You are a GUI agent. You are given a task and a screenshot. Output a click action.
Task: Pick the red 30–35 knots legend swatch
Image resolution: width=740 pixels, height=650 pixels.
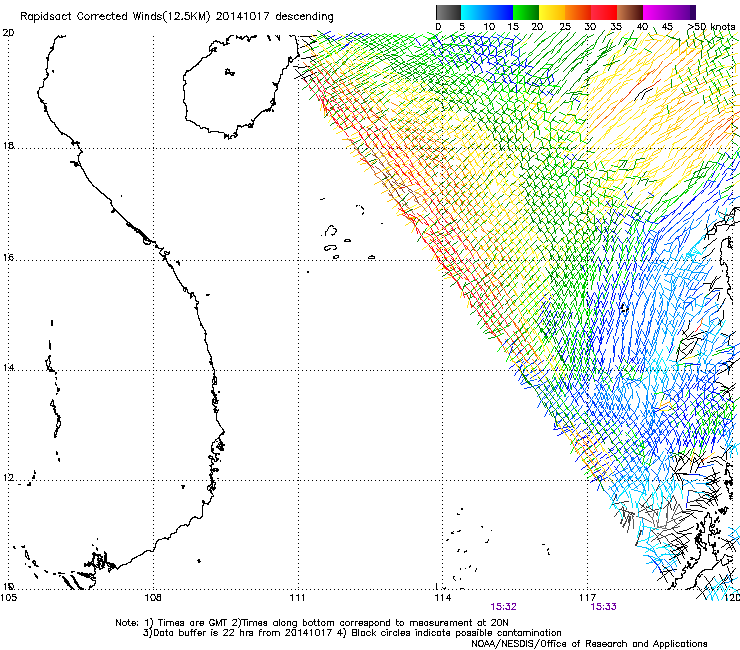[604, 12]
